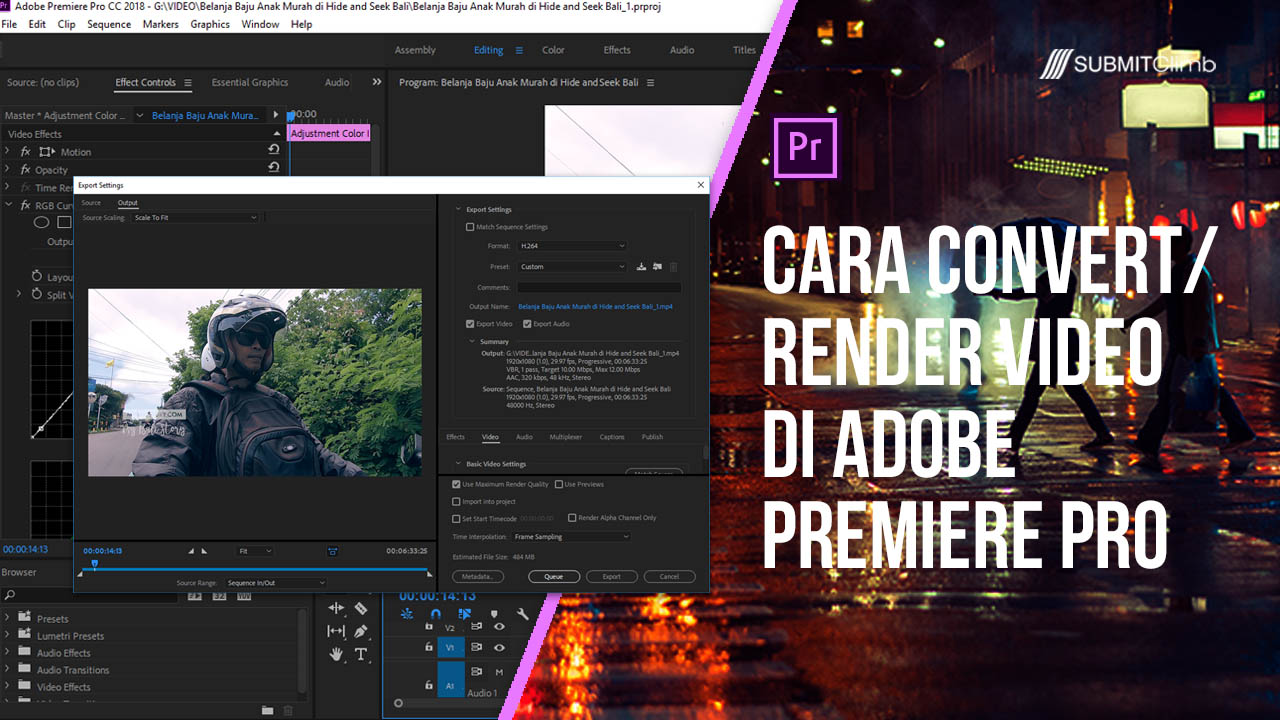Click Save Preset icon in Export Settings

pos(641,267)
